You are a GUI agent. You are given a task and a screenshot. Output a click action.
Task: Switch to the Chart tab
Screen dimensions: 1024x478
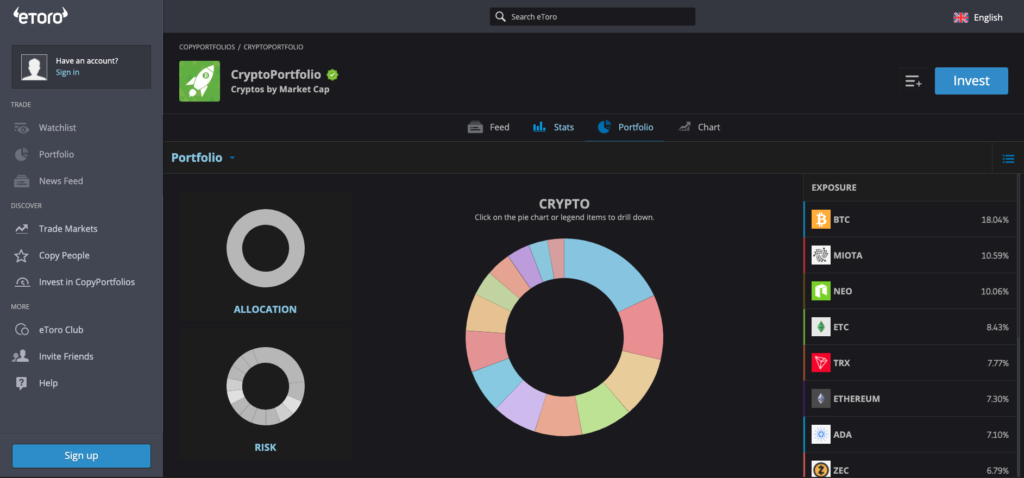point(699,127)
